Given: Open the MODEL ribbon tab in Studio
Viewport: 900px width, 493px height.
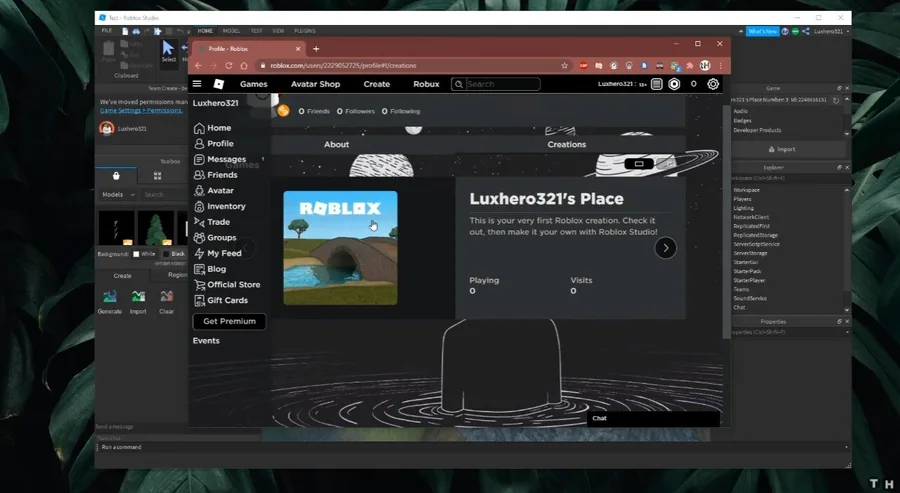Looking at the screenshot, I should pyautogui.click(x=231, y=31).
